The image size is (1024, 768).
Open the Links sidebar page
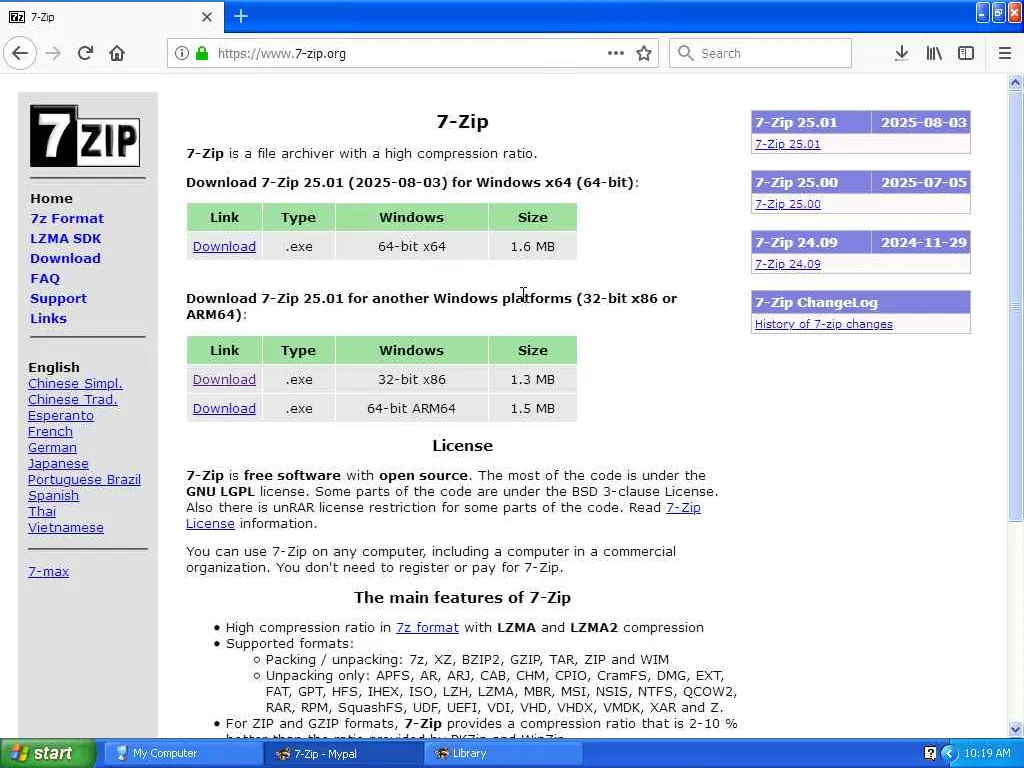point(48,319)
